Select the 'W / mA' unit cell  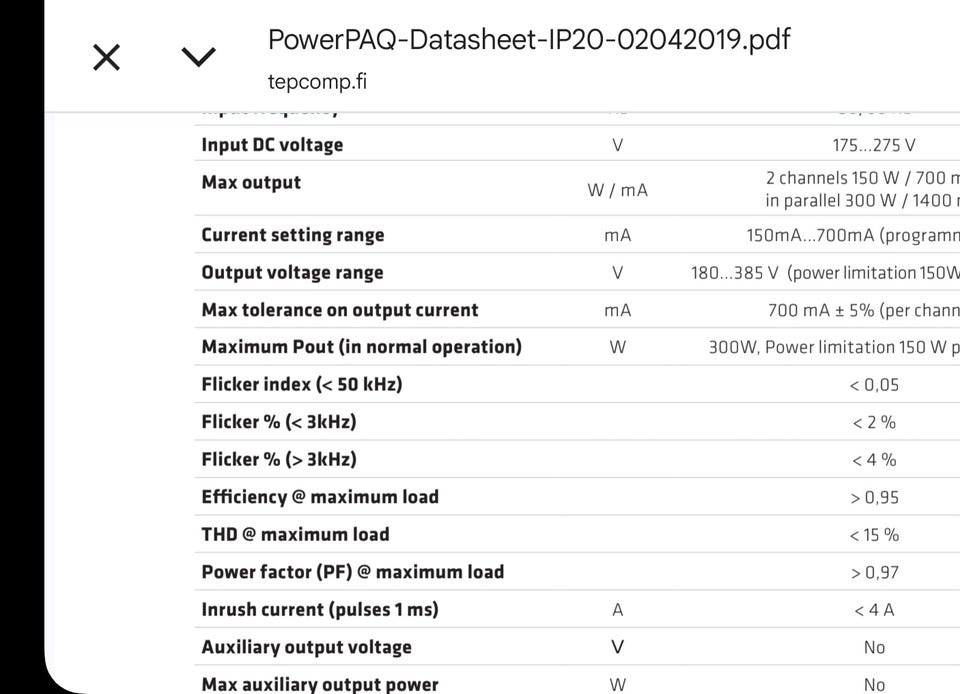click(x=617, y=190)
